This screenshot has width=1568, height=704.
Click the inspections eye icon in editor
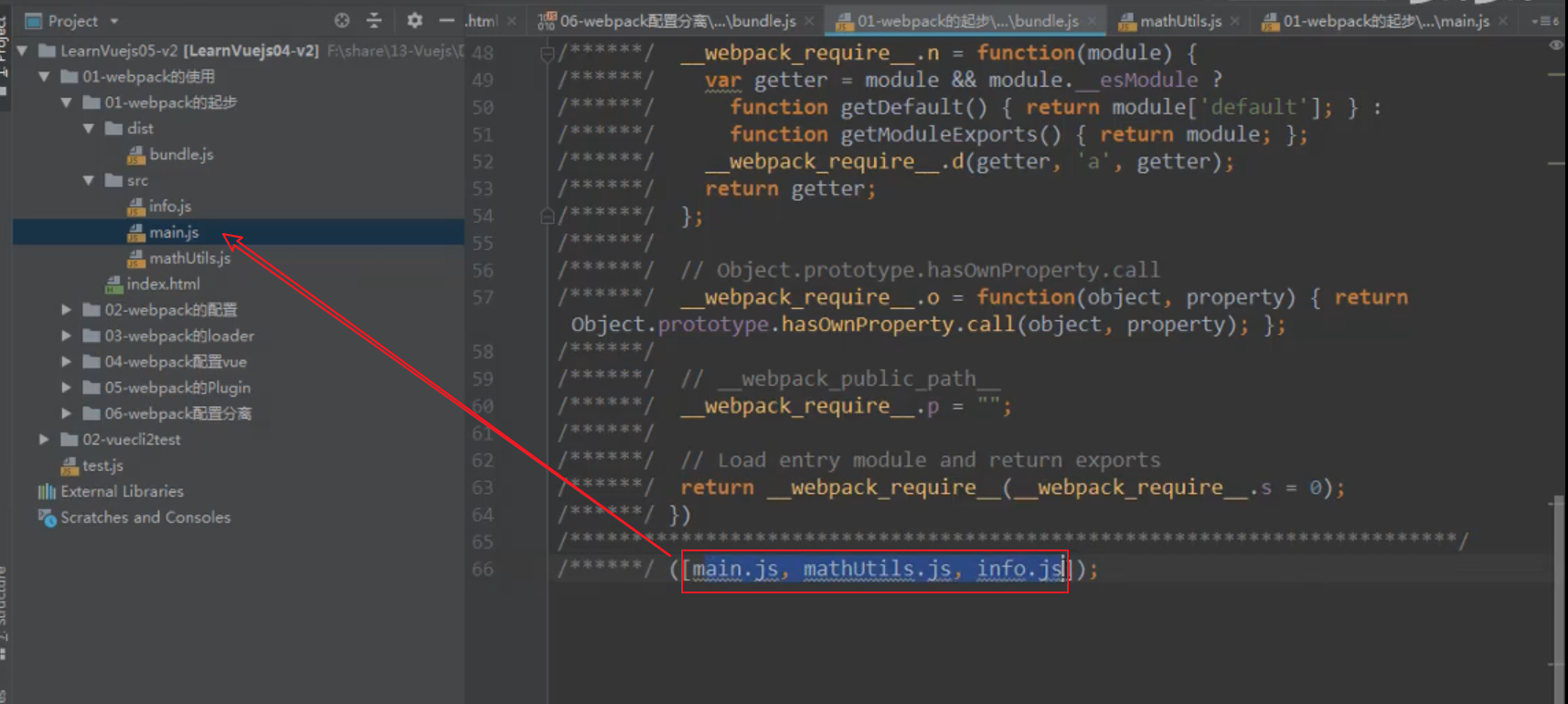pos(1555,45)
